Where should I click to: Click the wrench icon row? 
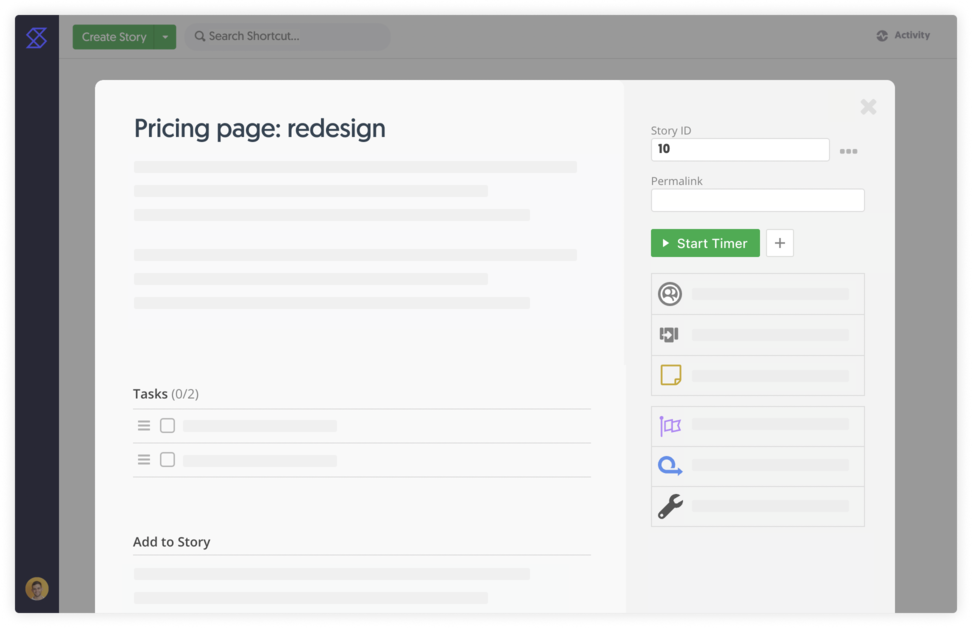(x=670, y=507)
